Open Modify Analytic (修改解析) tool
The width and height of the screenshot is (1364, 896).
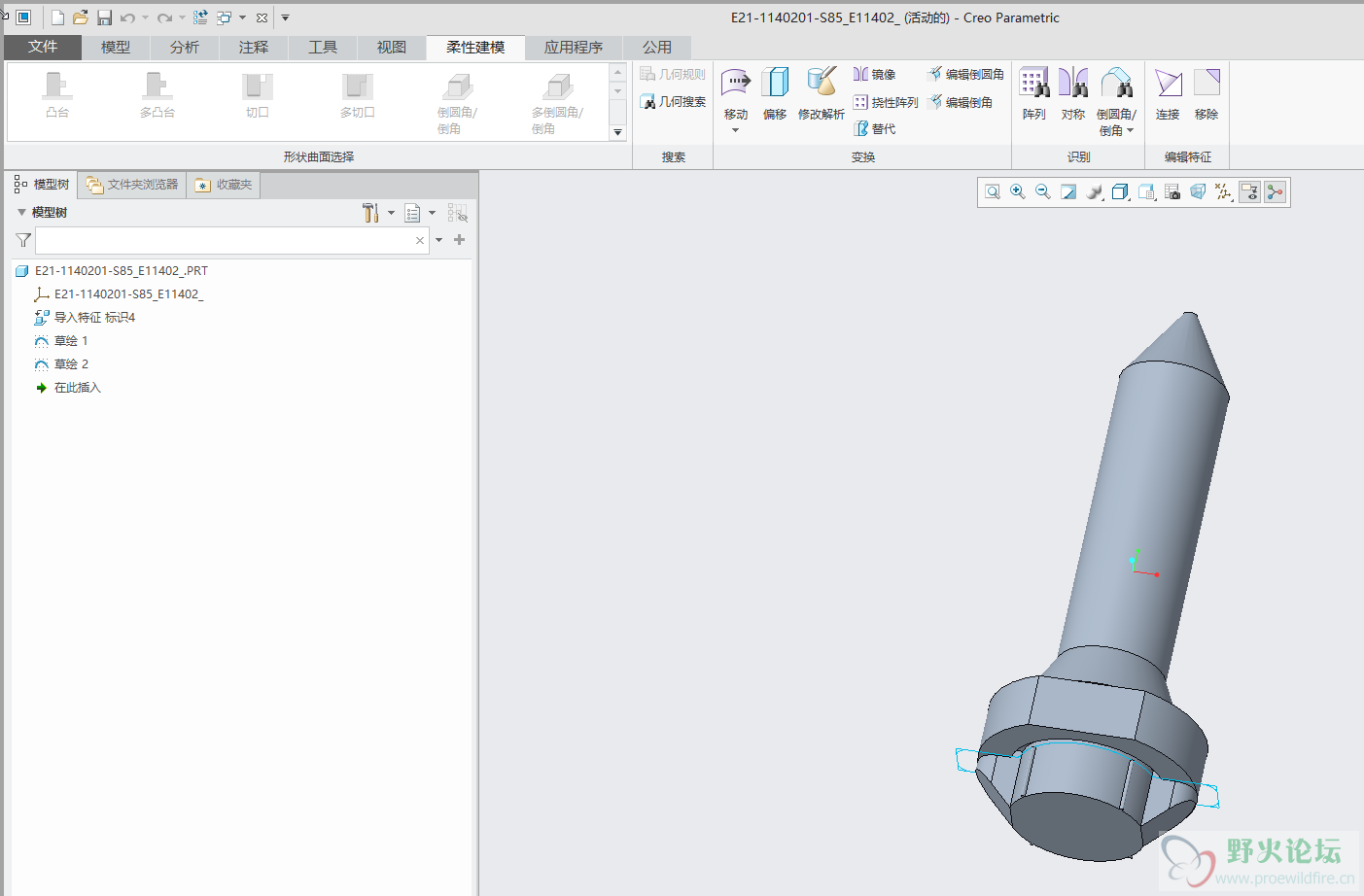[822, 92]
